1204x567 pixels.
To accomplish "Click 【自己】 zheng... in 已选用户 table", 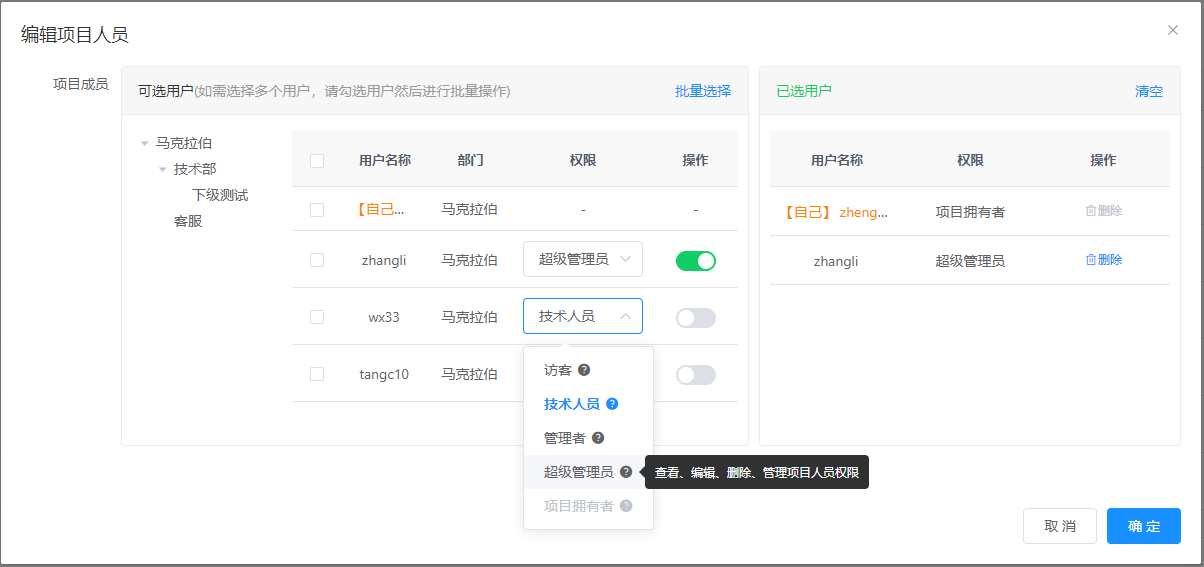I will coord(836,212).
